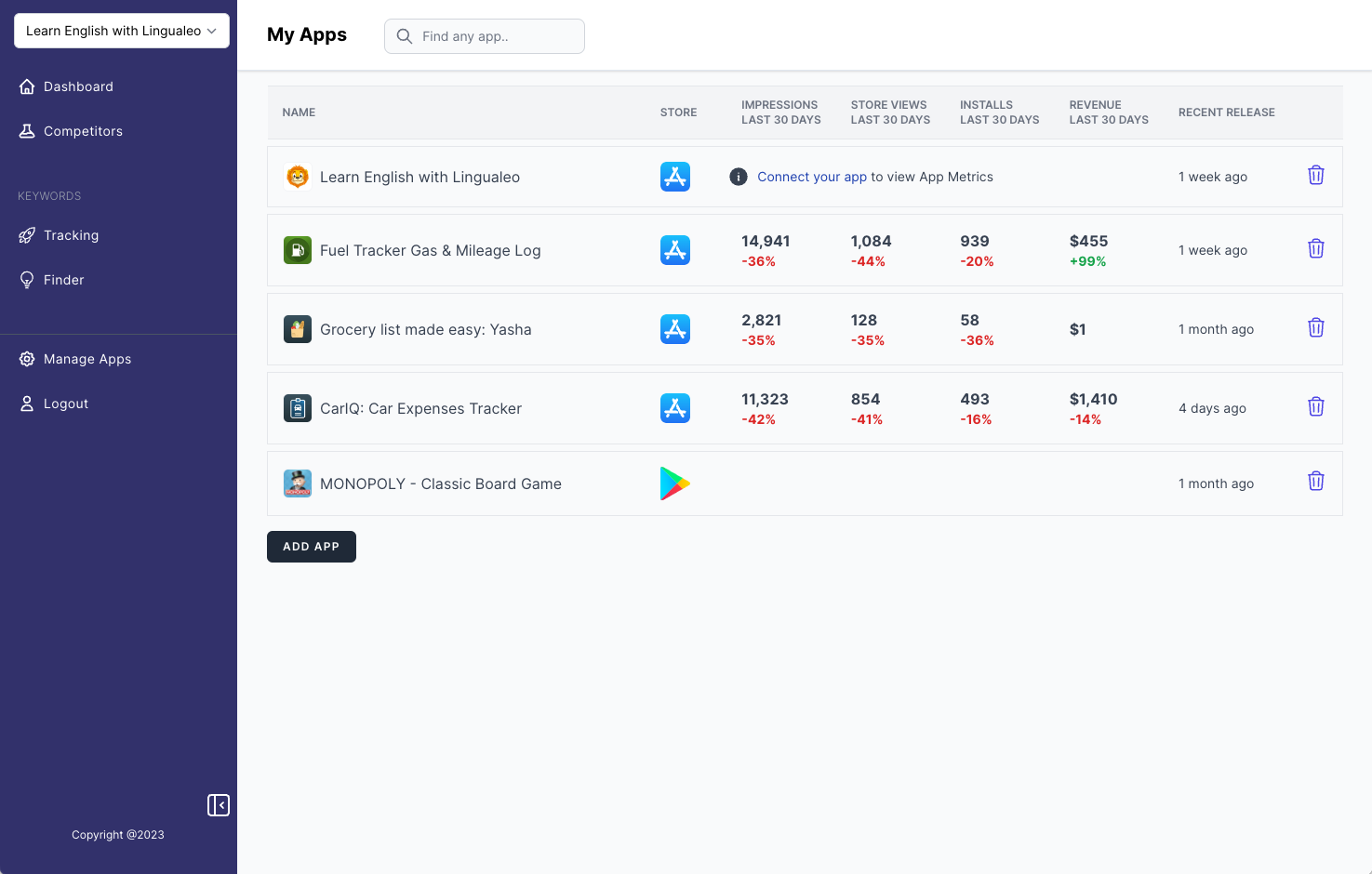1372x874 pixels.
Task: Click the +99% revenue change for Fuel Tracker
Action: [x=1088, y=261]
